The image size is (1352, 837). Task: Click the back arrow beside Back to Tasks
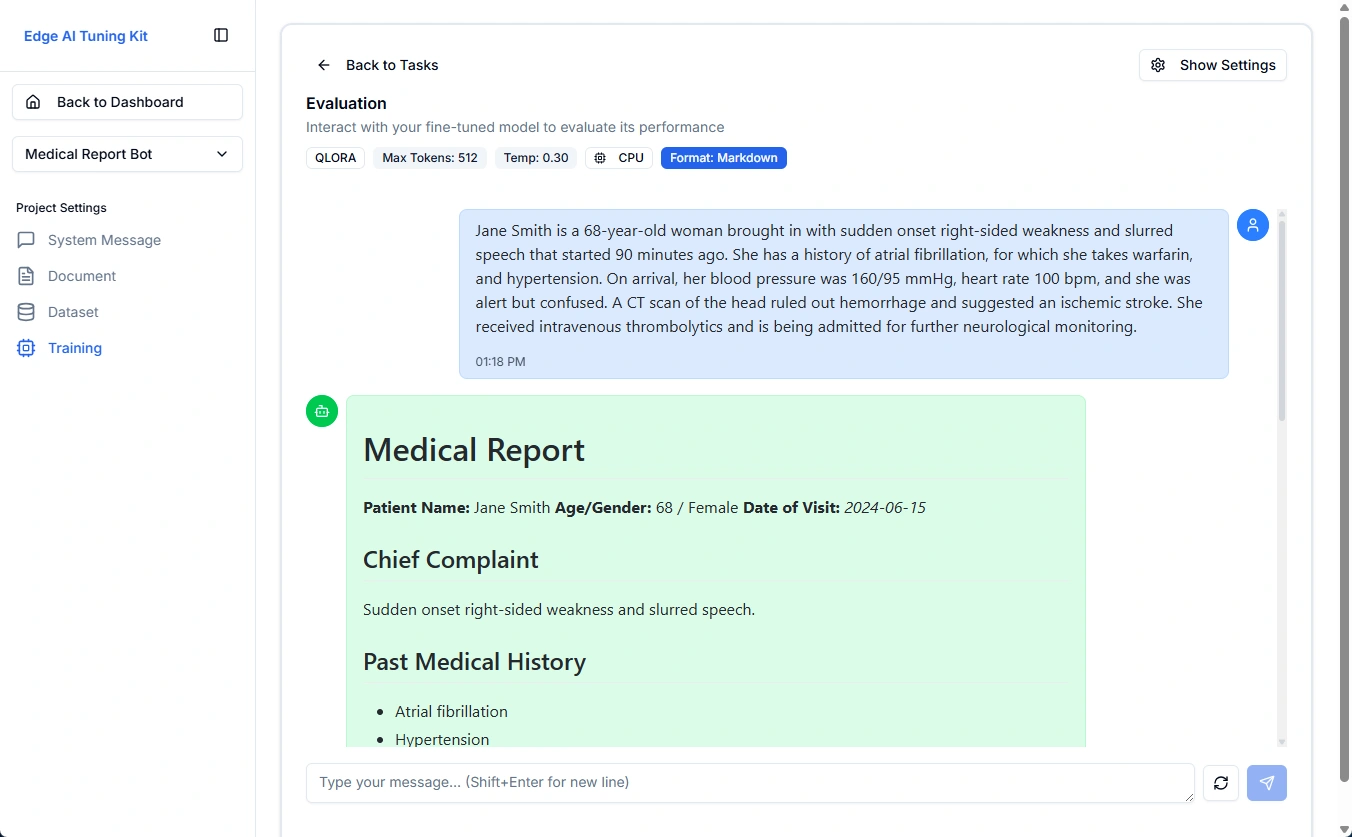point(324,65)
